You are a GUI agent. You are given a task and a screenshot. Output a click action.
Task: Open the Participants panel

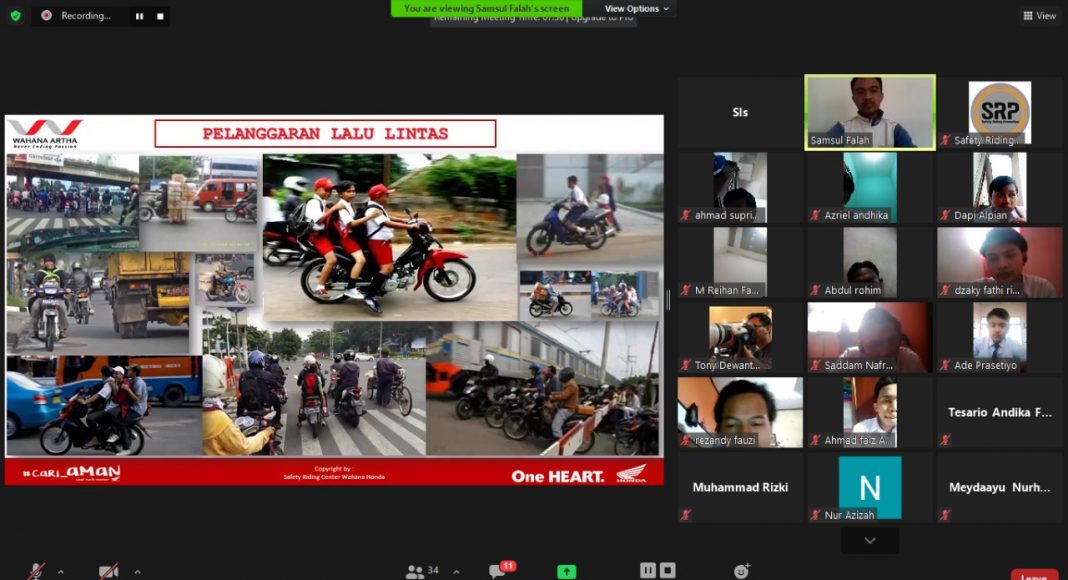tap(421, 571)
